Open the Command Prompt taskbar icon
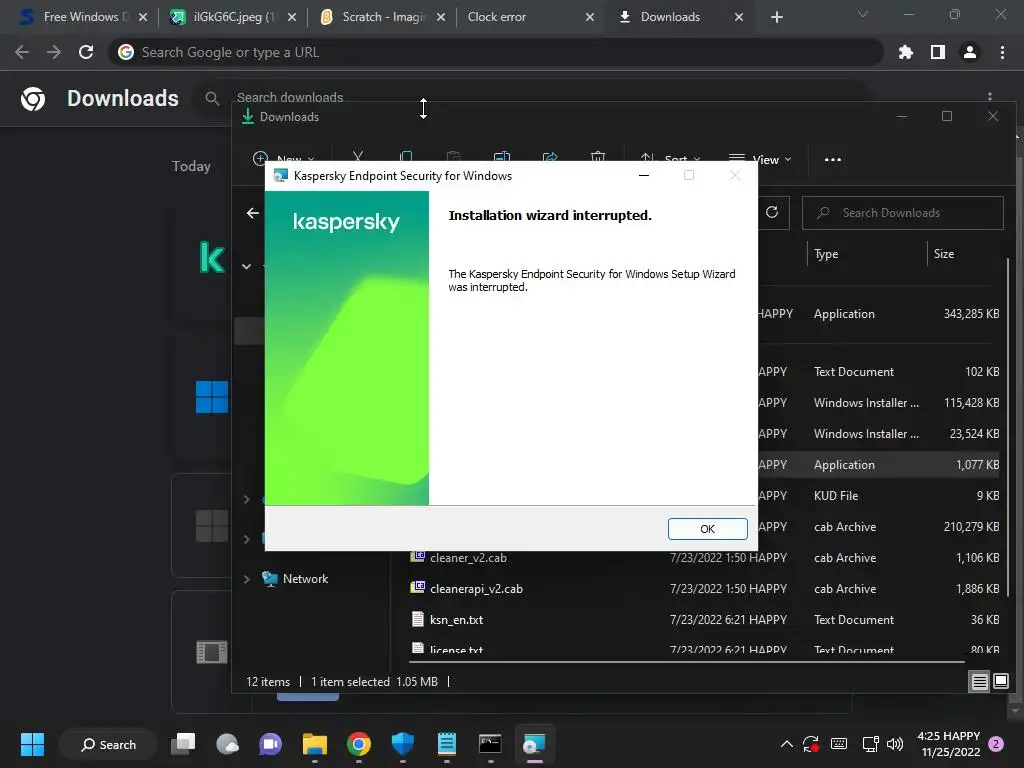Viewport: 1024px width, 768px height. (490, 744)
